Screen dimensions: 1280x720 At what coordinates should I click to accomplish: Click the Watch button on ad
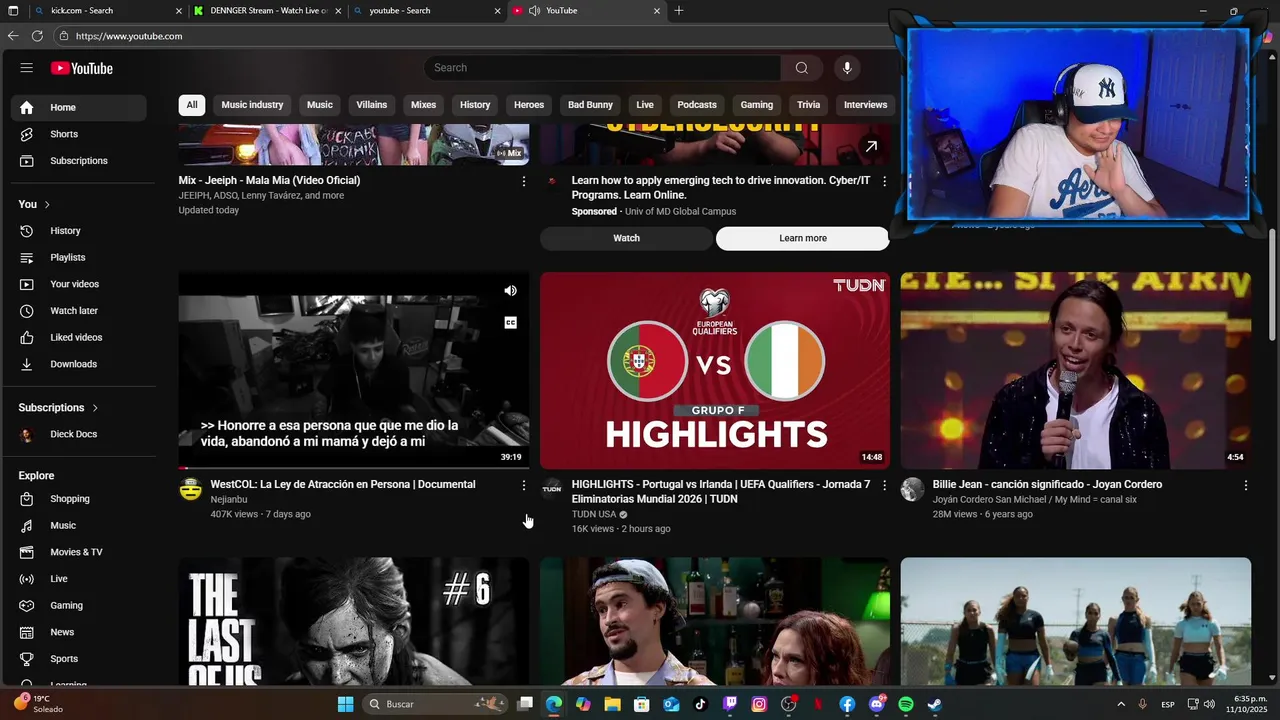(x=627, y=238)
